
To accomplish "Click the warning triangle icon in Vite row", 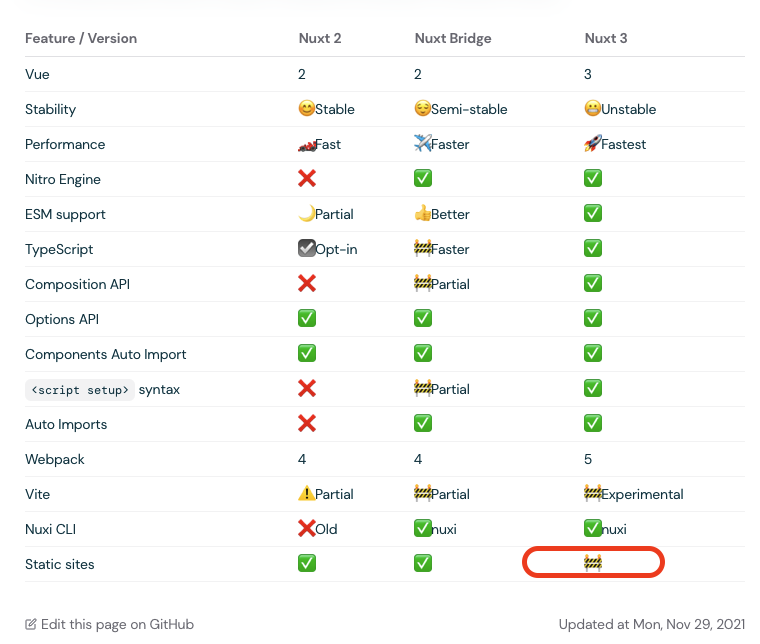I will tap(307, 494).
